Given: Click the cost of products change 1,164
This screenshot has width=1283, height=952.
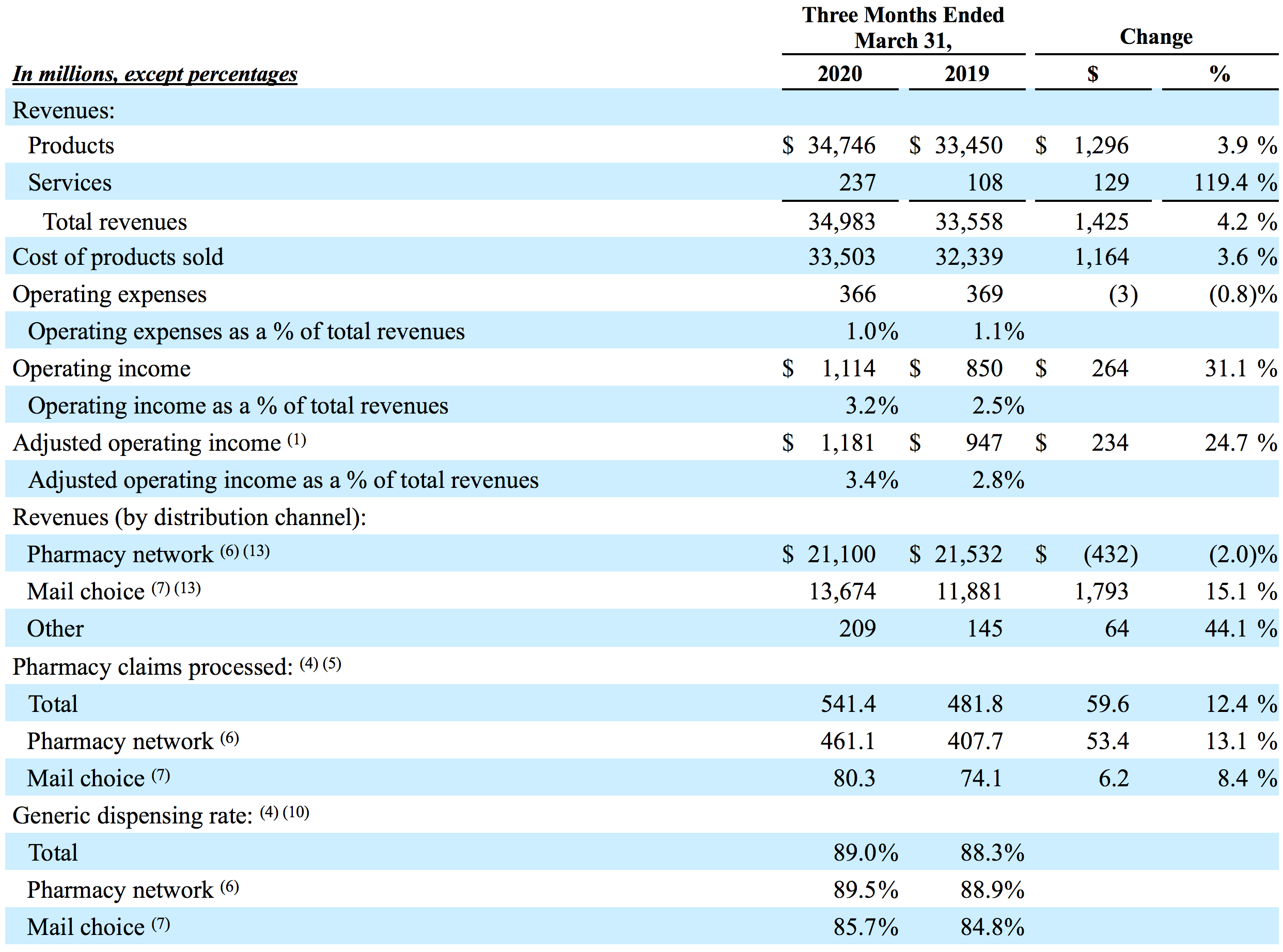Looking at the screenshot, I should (1101, 257).
